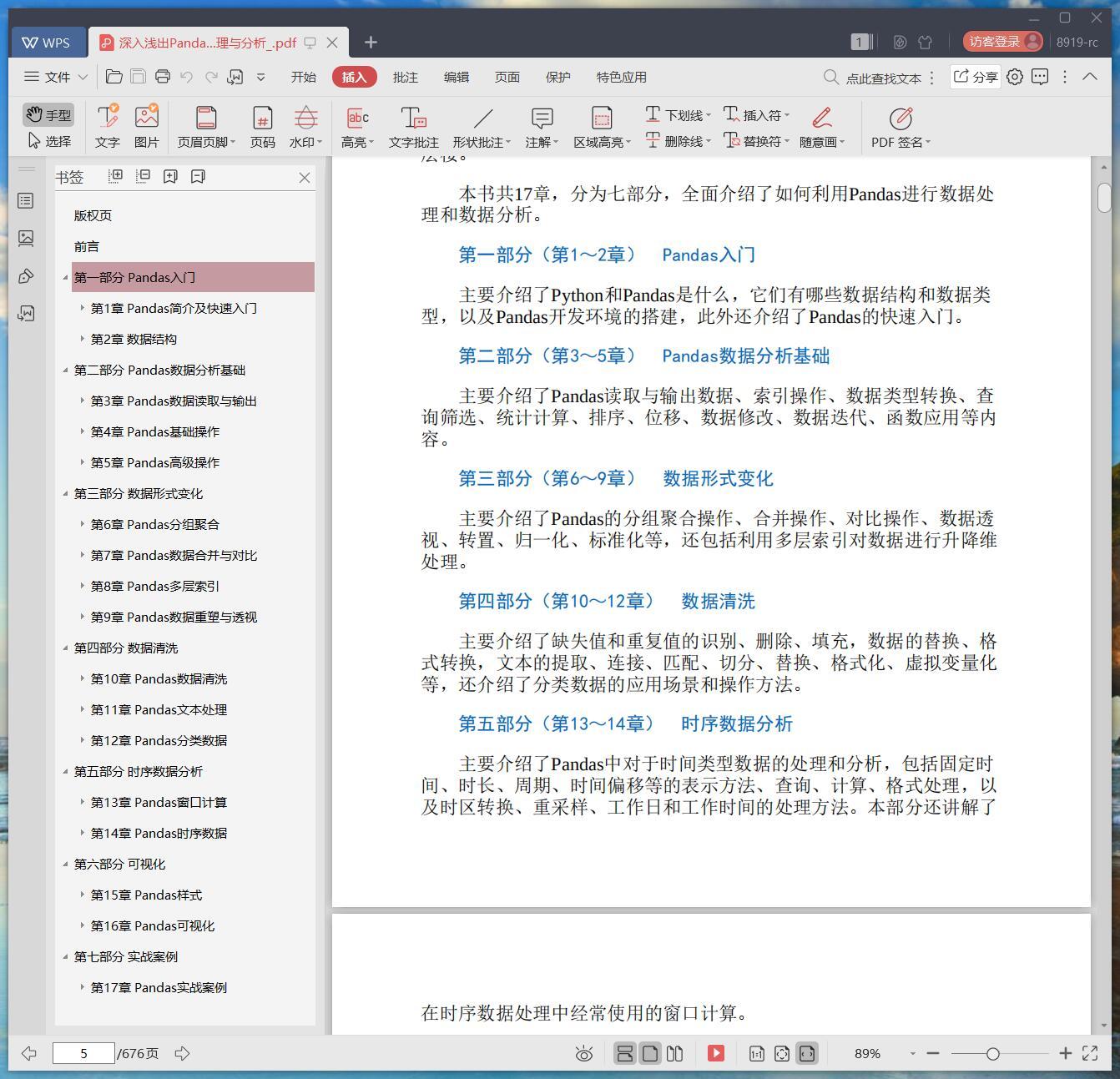Click the page number input field

(83, 1053)
